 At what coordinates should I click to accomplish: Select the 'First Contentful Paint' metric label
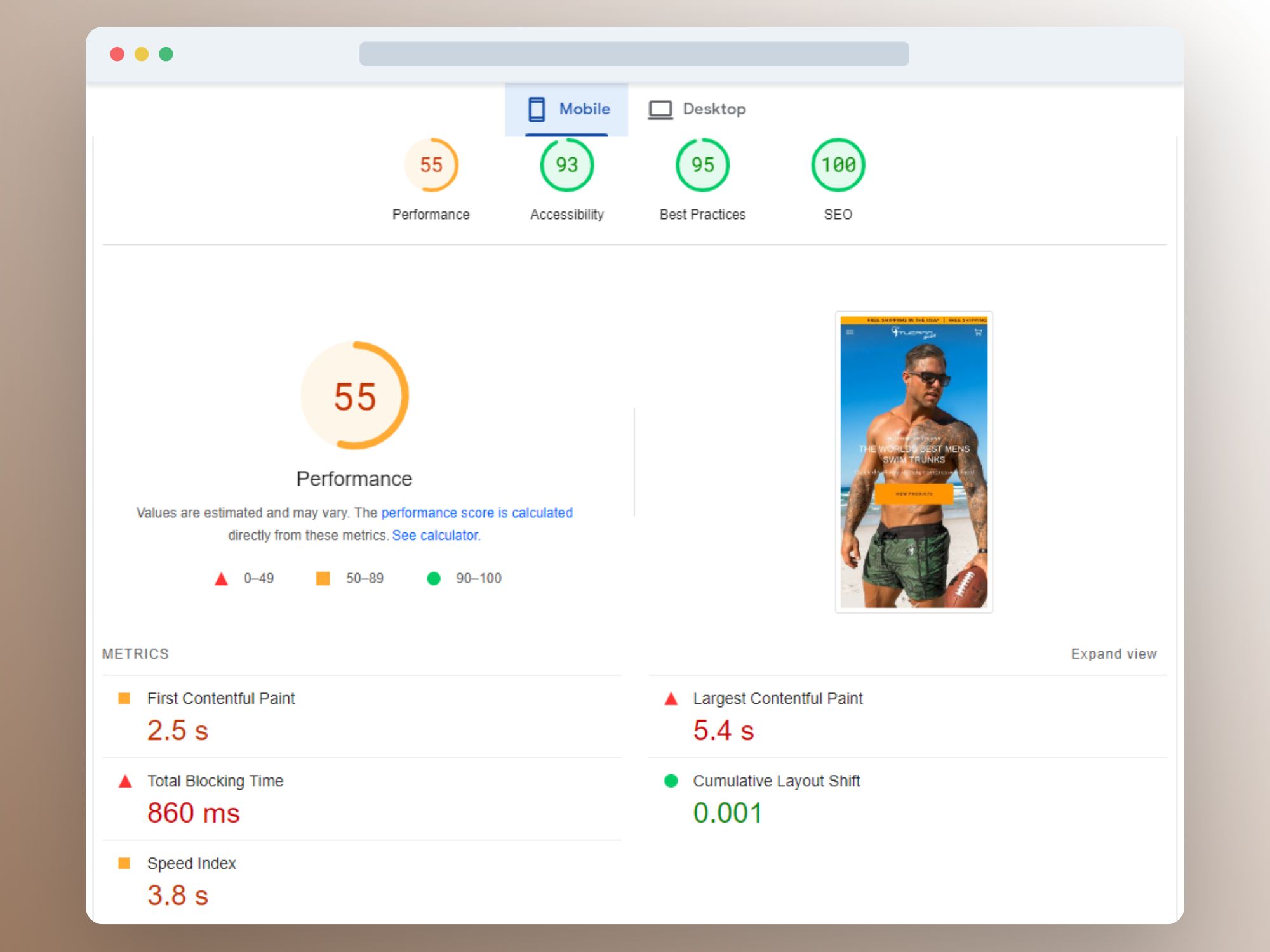221,699
